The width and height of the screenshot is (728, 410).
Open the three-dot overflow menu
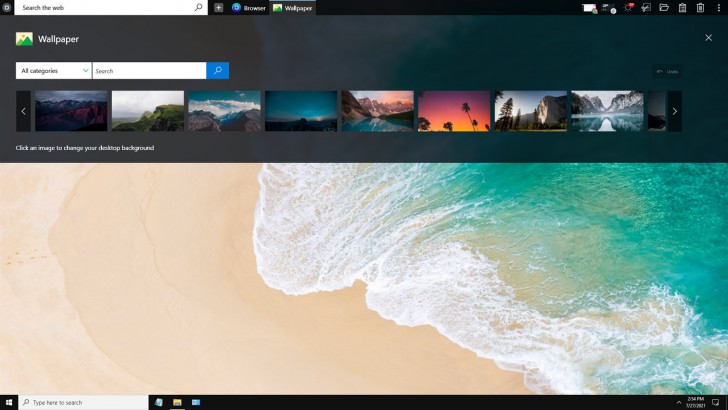coord(719,7)
